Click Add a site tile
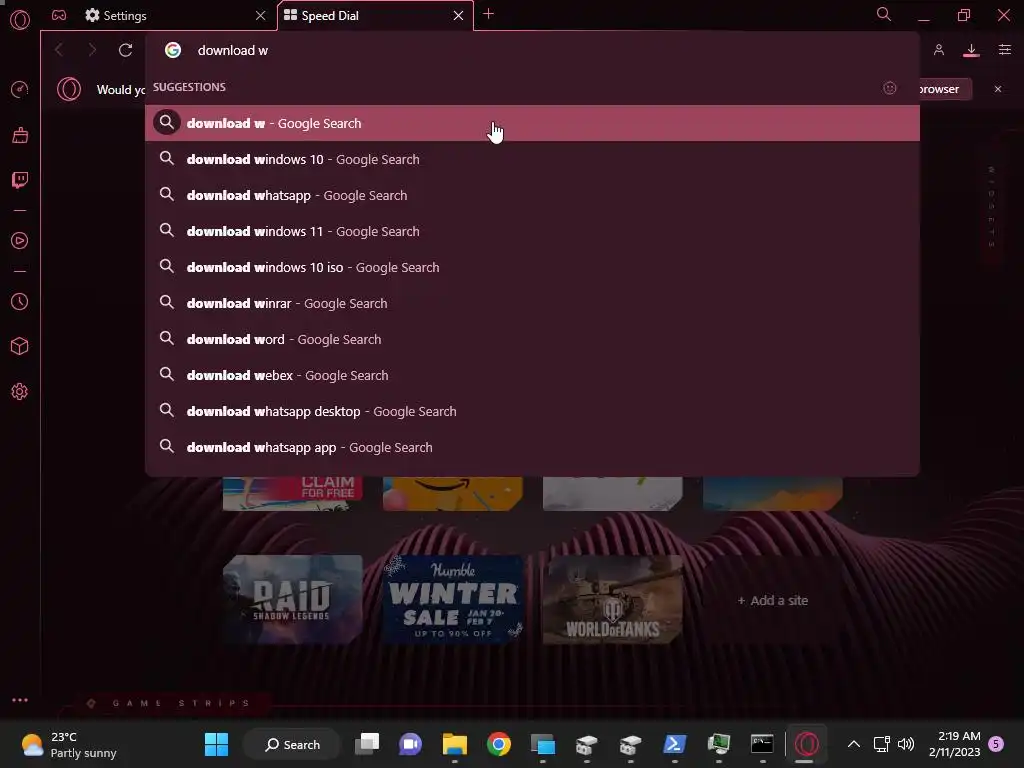This screenshot has height=768, width=1024. tap(773, 600)
